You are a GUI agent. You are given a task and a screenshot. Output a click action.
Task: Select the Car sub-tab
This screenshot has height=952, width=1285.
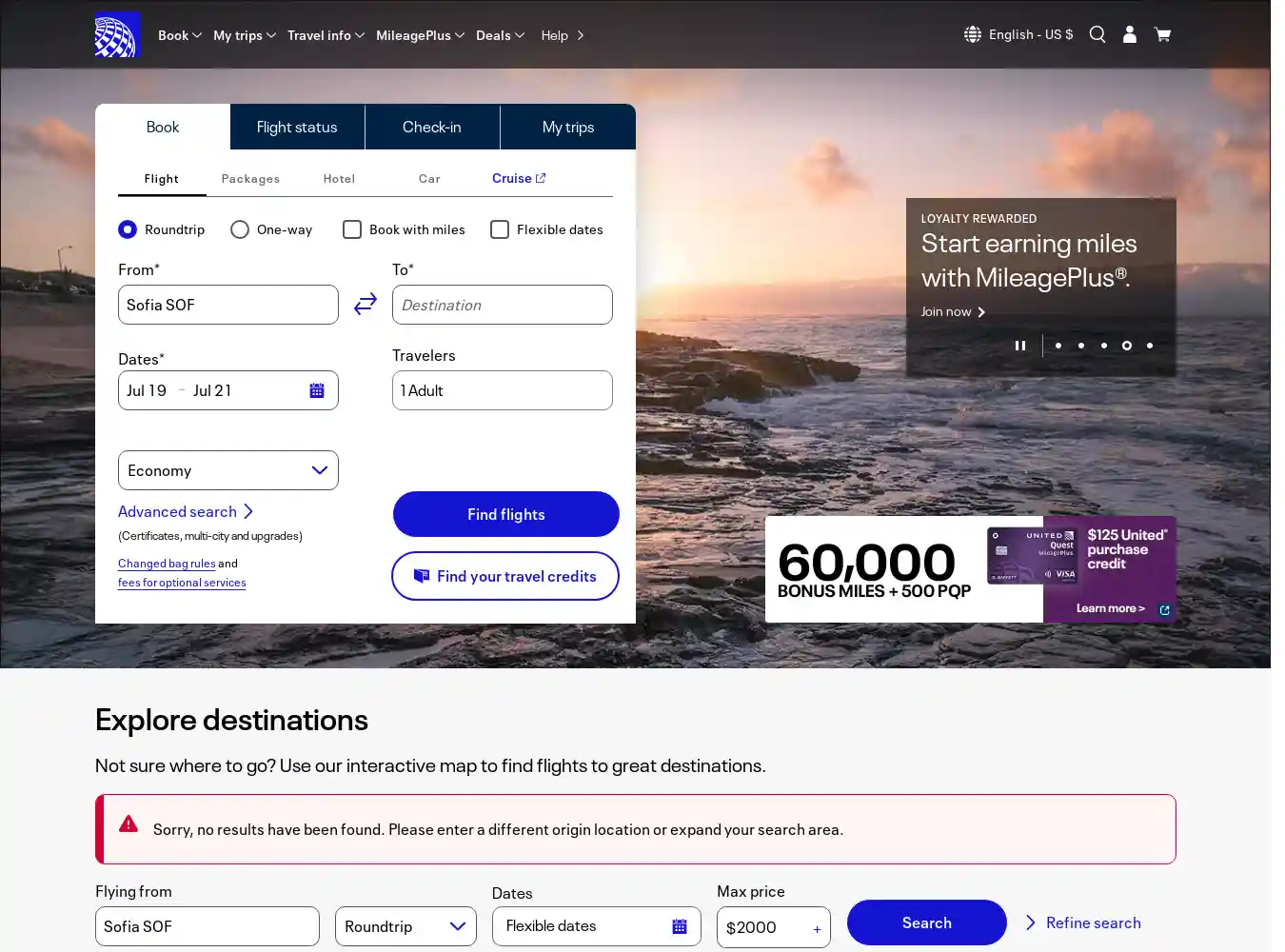click(x=429, y=178)
